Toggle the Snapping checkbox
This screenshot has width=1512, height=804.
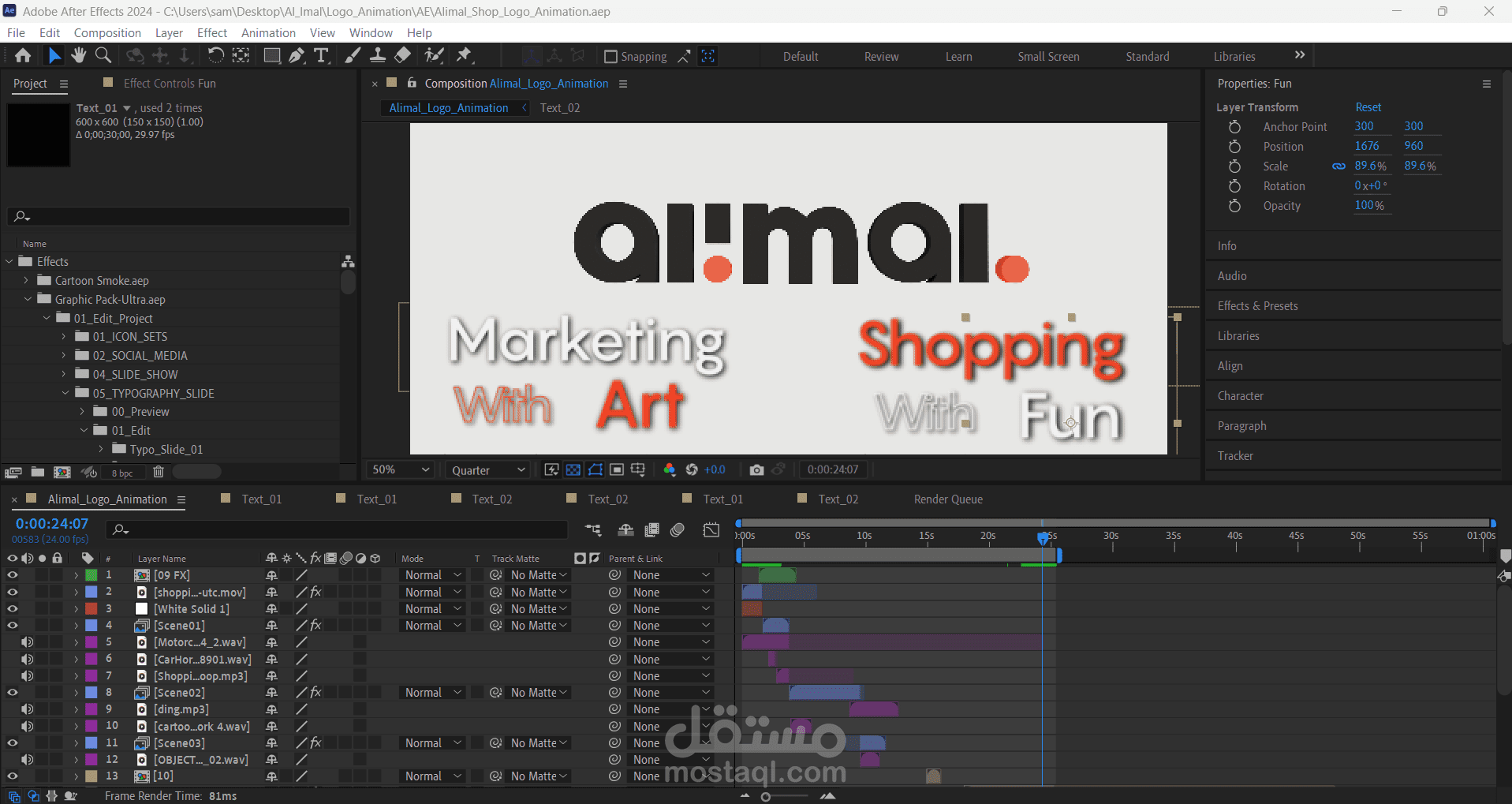click(610, 56)
